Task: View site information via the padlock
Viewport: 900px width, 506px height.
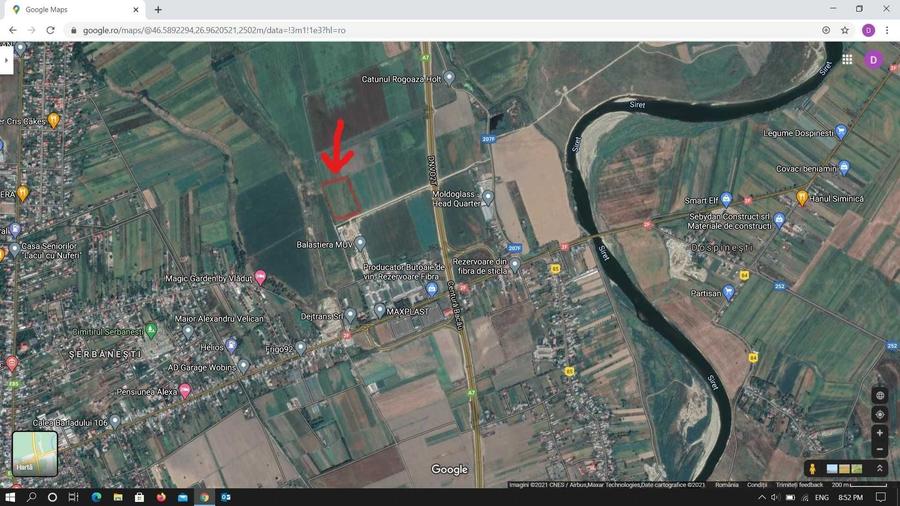Action: (73, 30)
